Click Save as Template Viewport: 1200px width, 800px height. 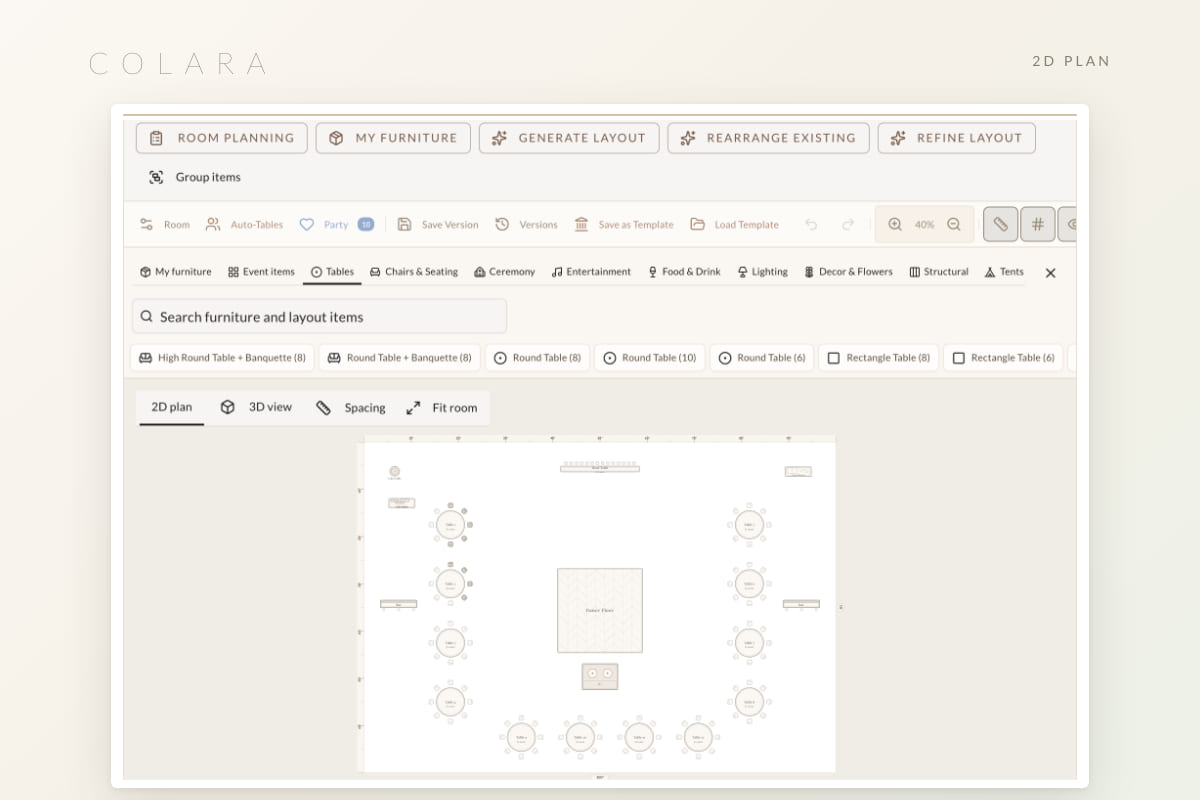[623, 225]
